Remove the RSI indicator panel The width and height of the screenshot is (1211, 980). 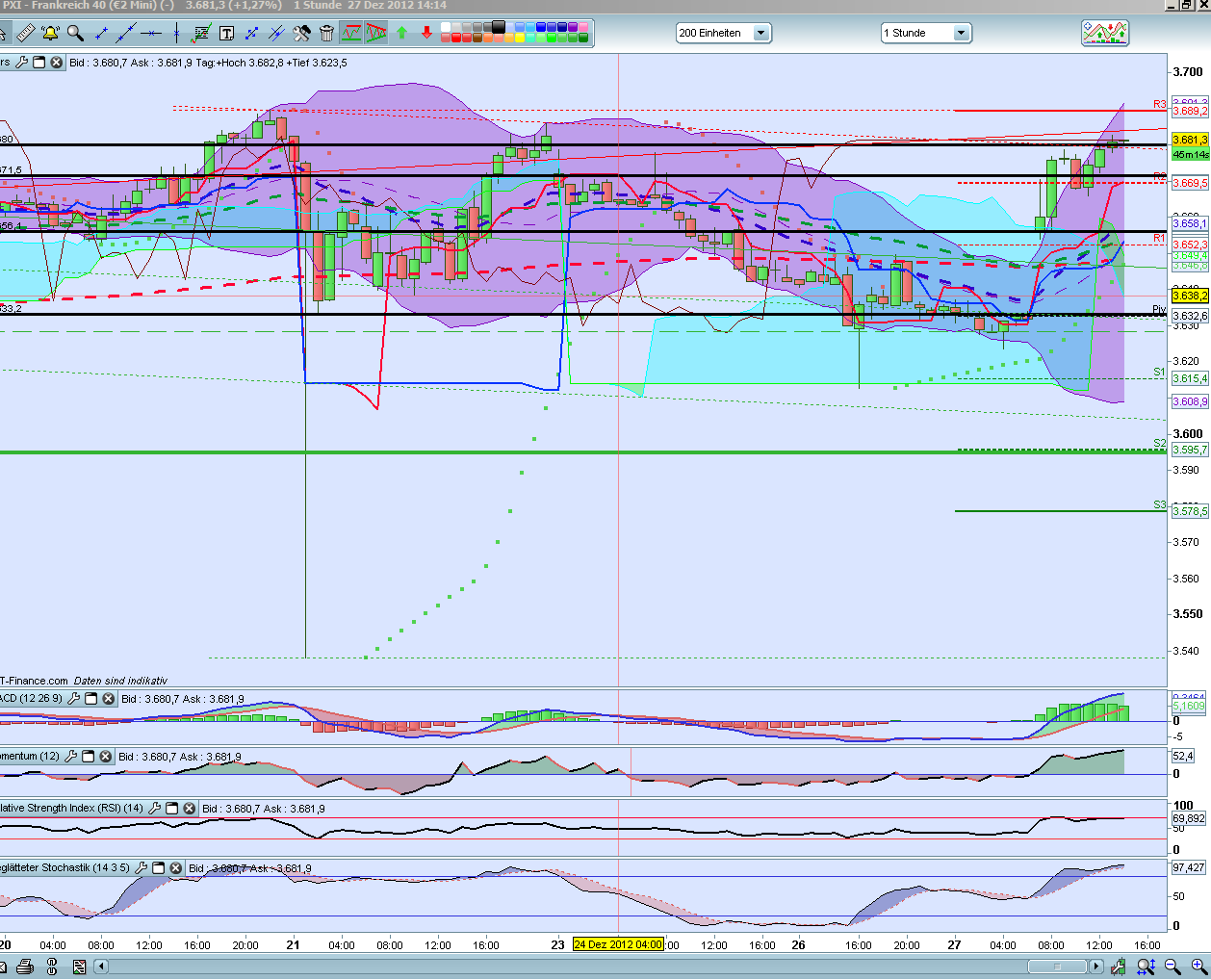click(190, 809)
